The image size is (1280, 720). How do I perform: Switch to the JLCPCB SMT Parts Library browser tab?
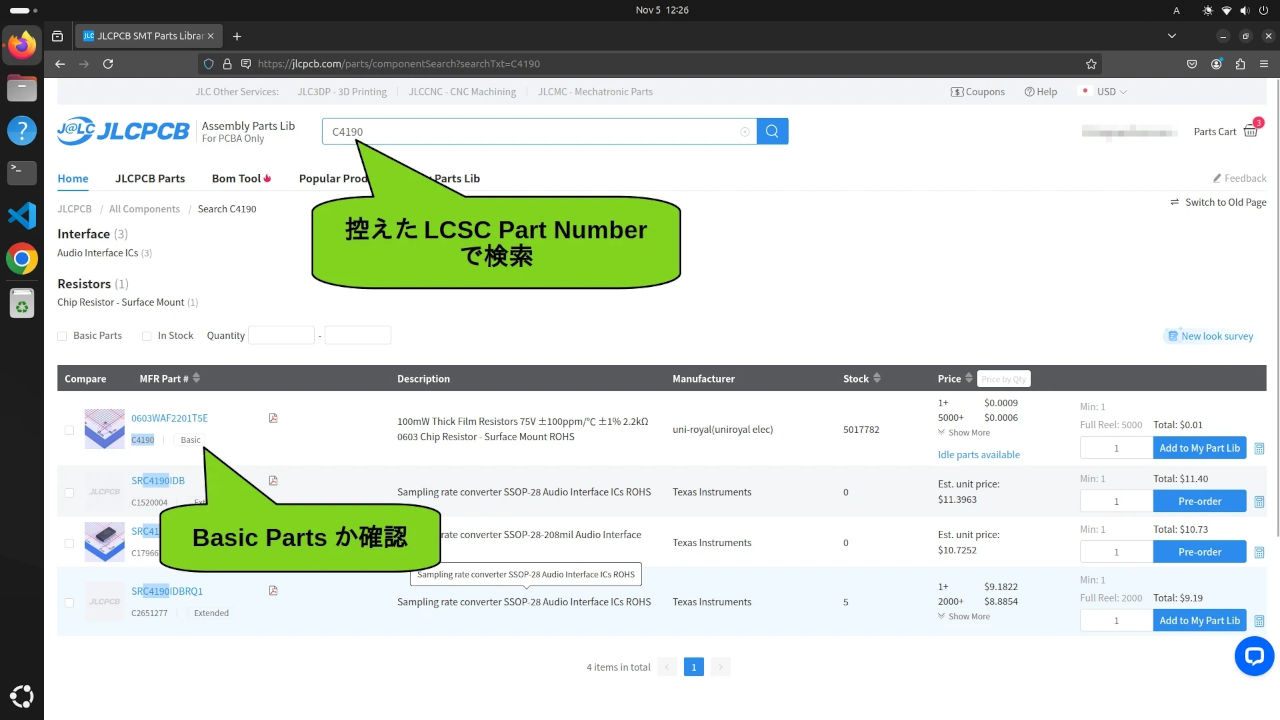pyautogui.click(x=148, y=36)
